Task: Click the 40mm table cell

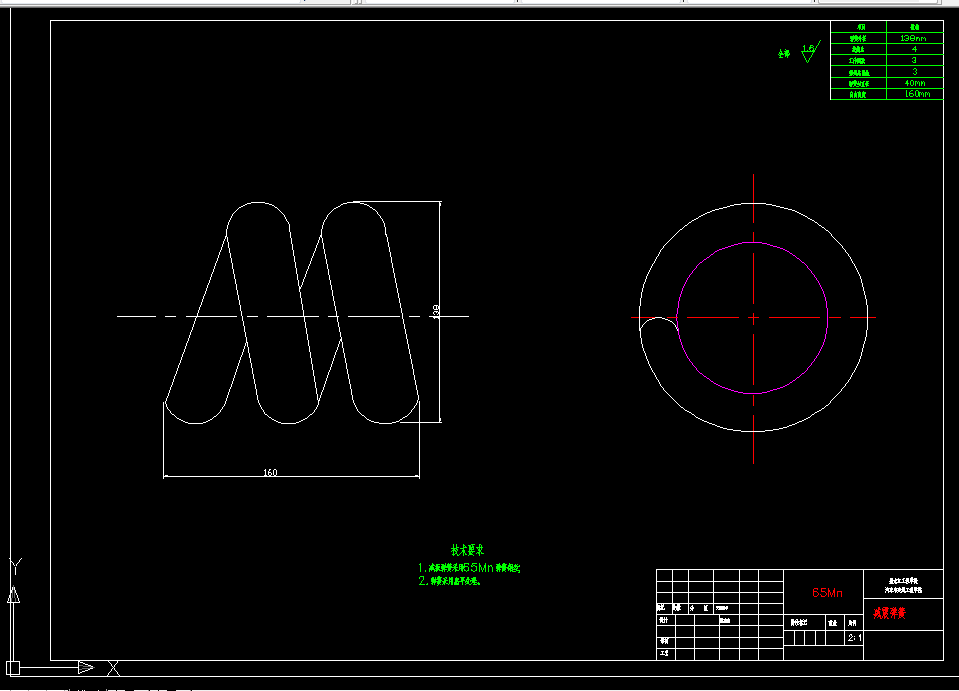Action: coord(914,83)
